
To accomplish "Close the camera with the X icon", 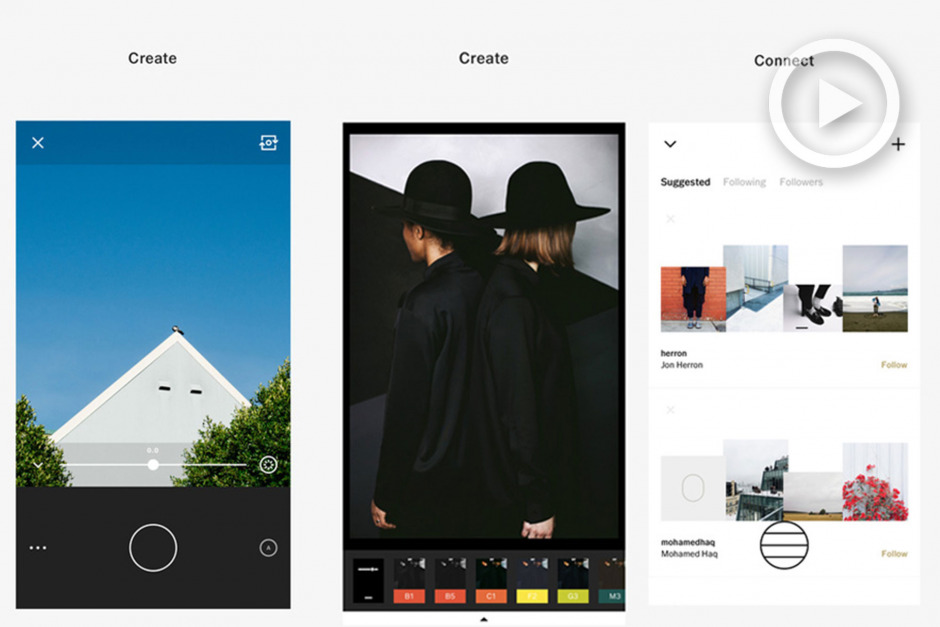I will pyautogui.click(x=38, y=143).
